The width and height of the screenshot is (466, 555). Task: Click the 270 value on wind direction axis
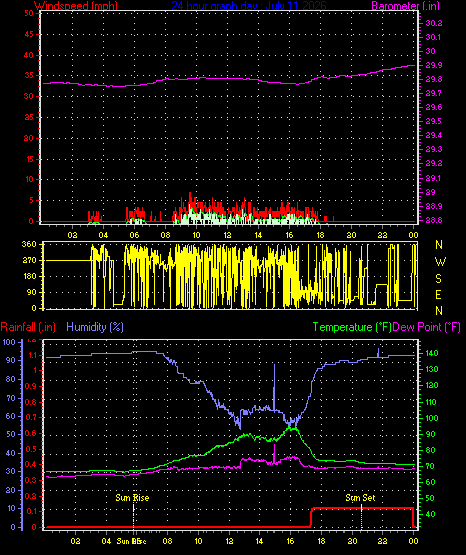tap(29, 261)
